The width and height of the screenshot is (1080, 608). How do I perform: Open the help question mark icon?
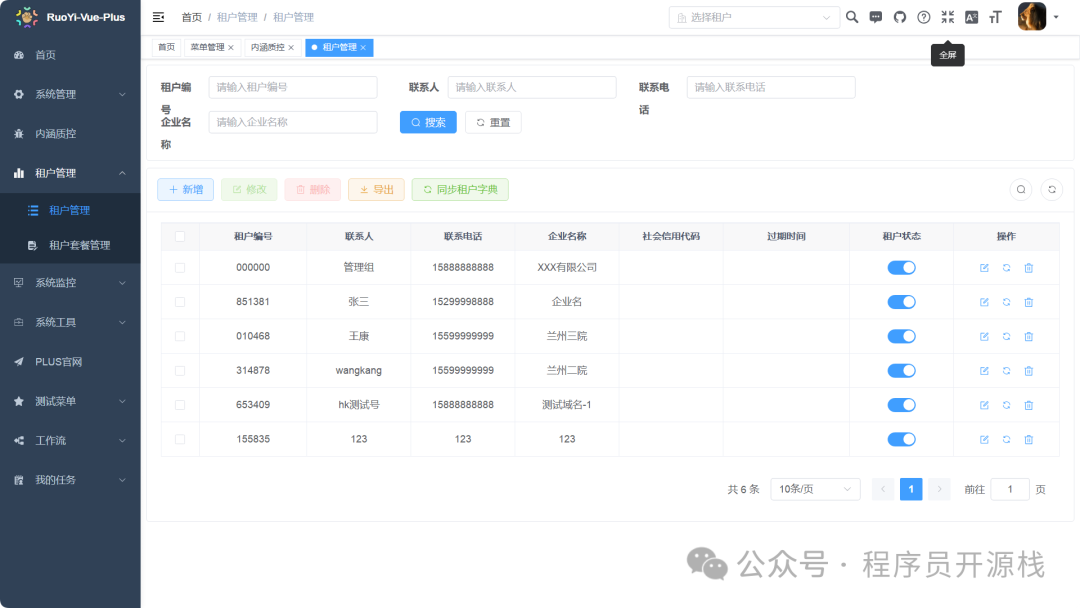click(x=924, y=17)
